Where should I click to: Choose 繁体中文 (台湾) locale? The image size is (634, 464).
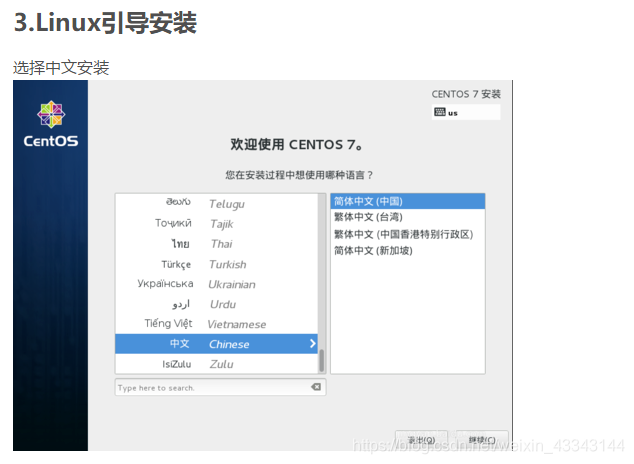click(408, 217)
